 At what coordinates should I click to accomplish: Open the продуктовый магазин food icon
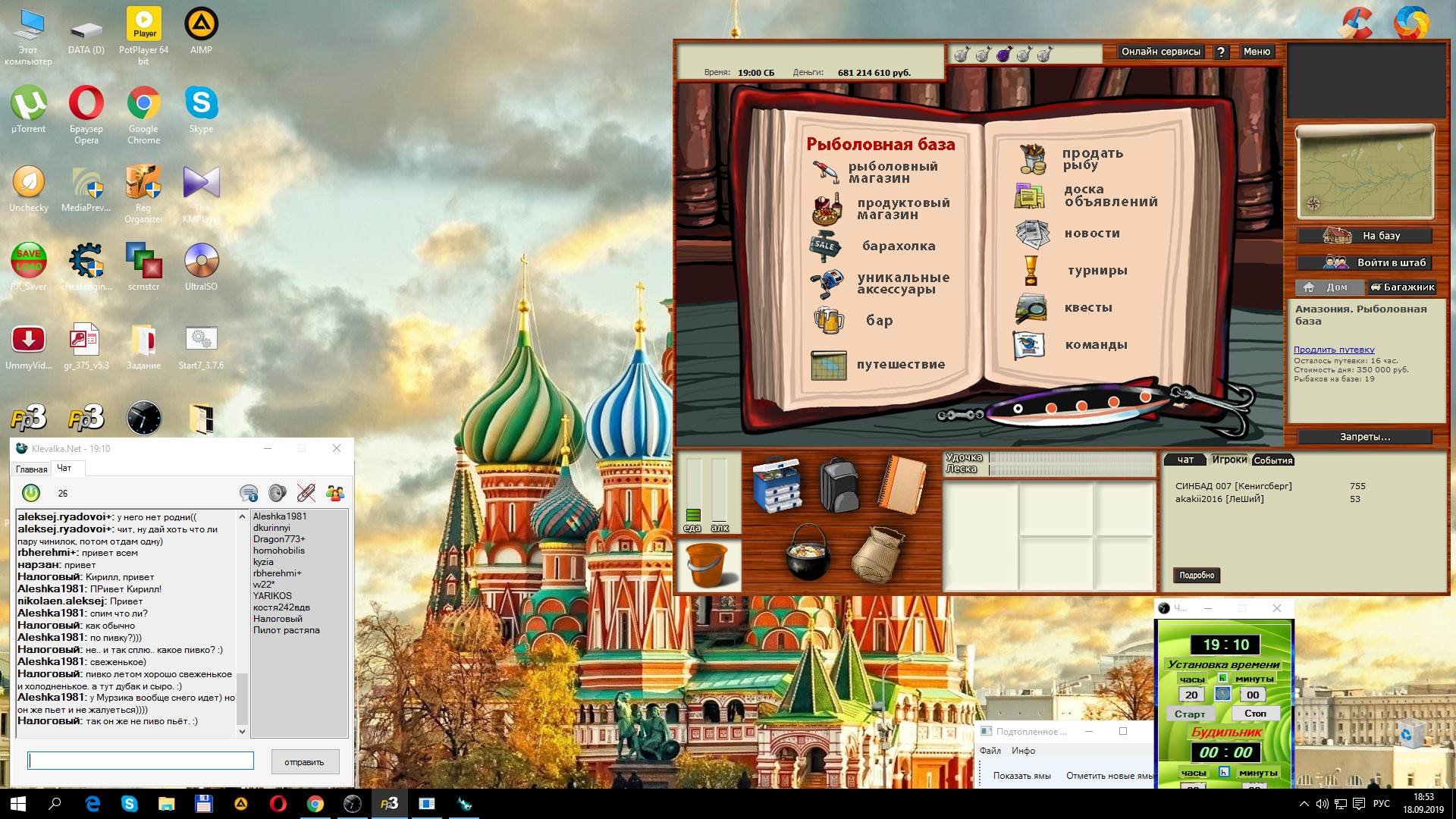(827, 209)
